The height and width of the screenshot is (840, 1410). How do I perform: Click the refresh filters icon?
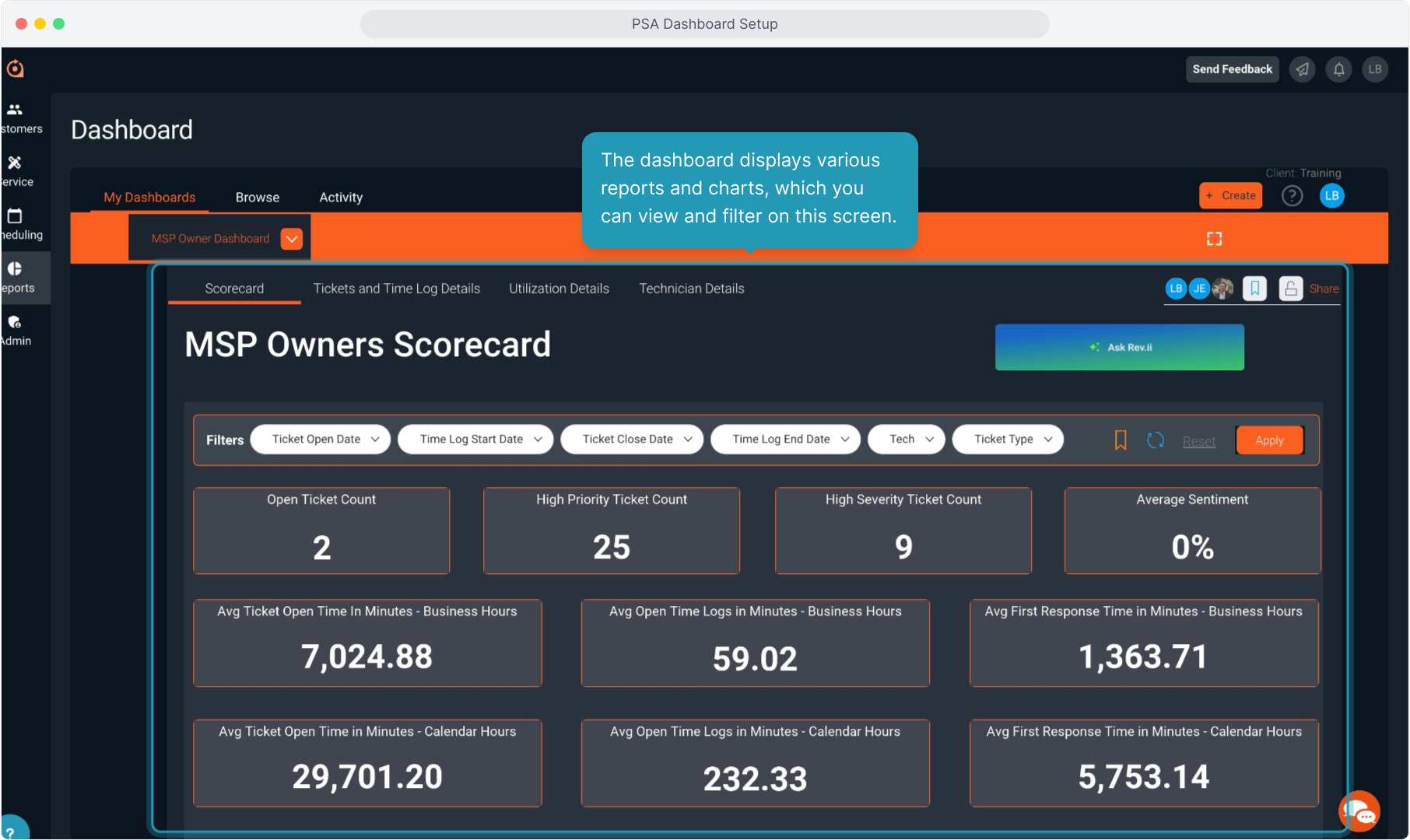[x=1155, y=440]
